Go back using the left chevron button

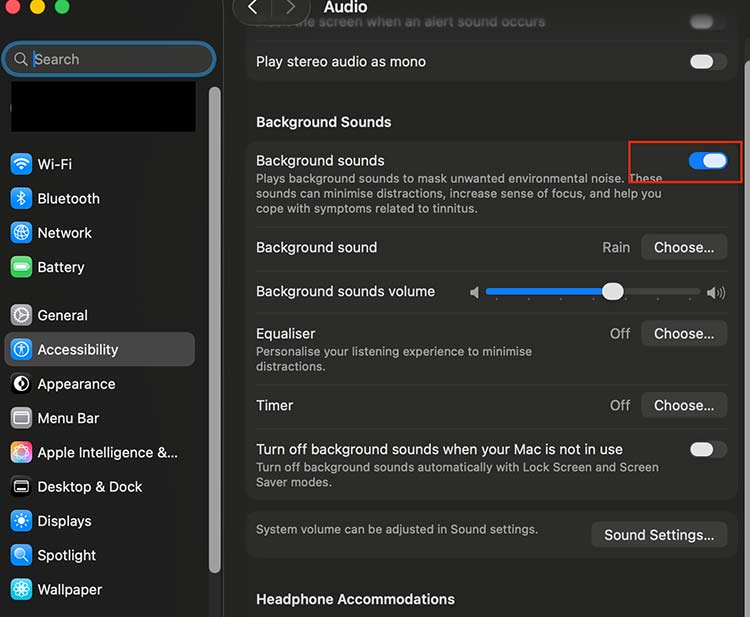pyautogui.click(x=253, y=8)
